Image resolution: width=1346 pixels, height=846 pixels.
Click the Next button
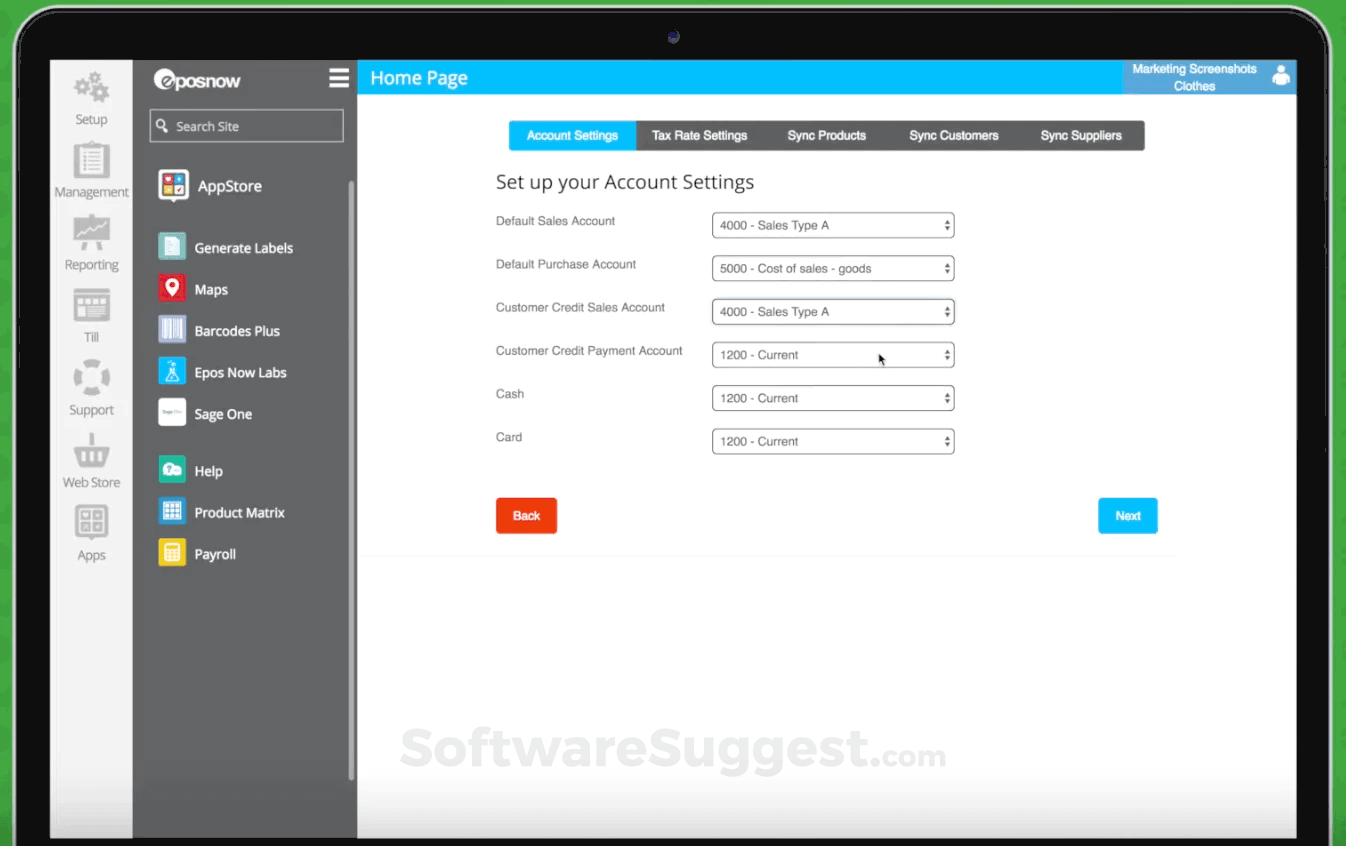coord(1128,515)
